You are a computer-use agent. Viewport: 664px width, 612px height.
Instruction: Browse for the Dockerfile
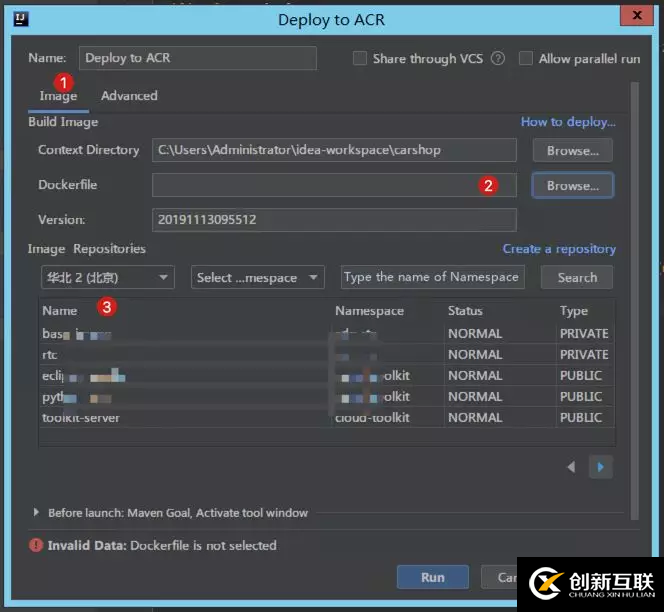(x=573, y=186)
